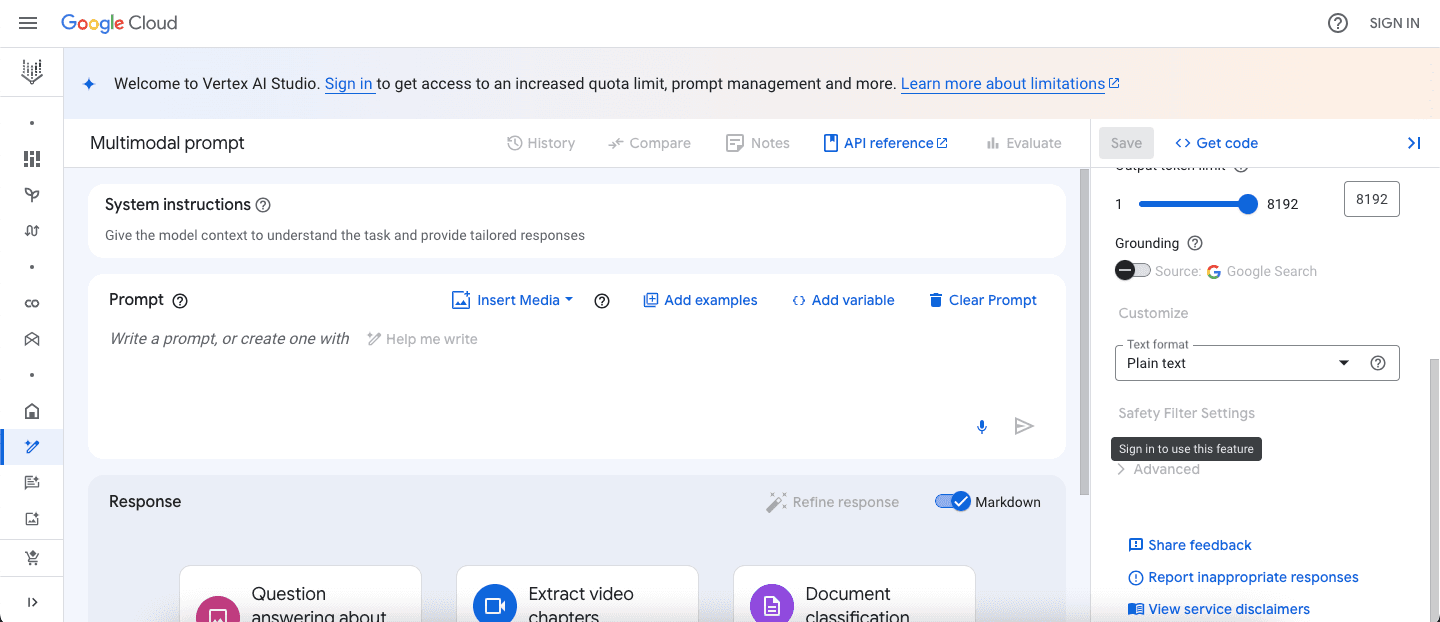Click Add examples button
Screen dimensions: 1440x622
[x=700, y=300]
